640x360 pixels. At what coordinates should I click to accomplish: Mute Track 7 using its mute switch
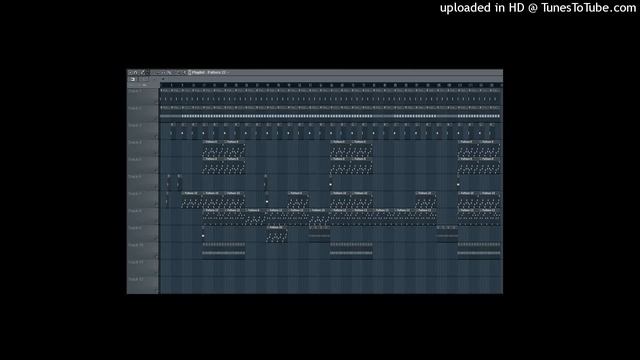click(156, 205)
